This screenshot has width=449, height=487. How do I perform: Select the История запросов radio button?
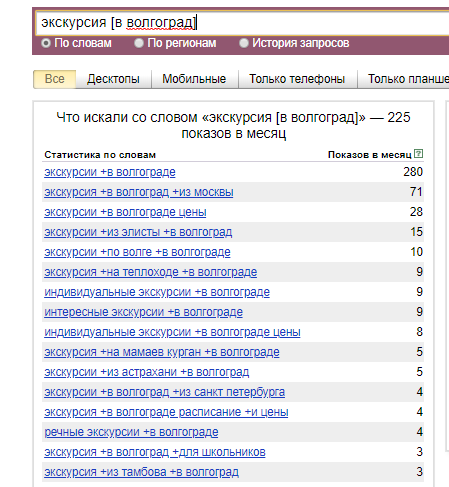[x=244, y=43]
